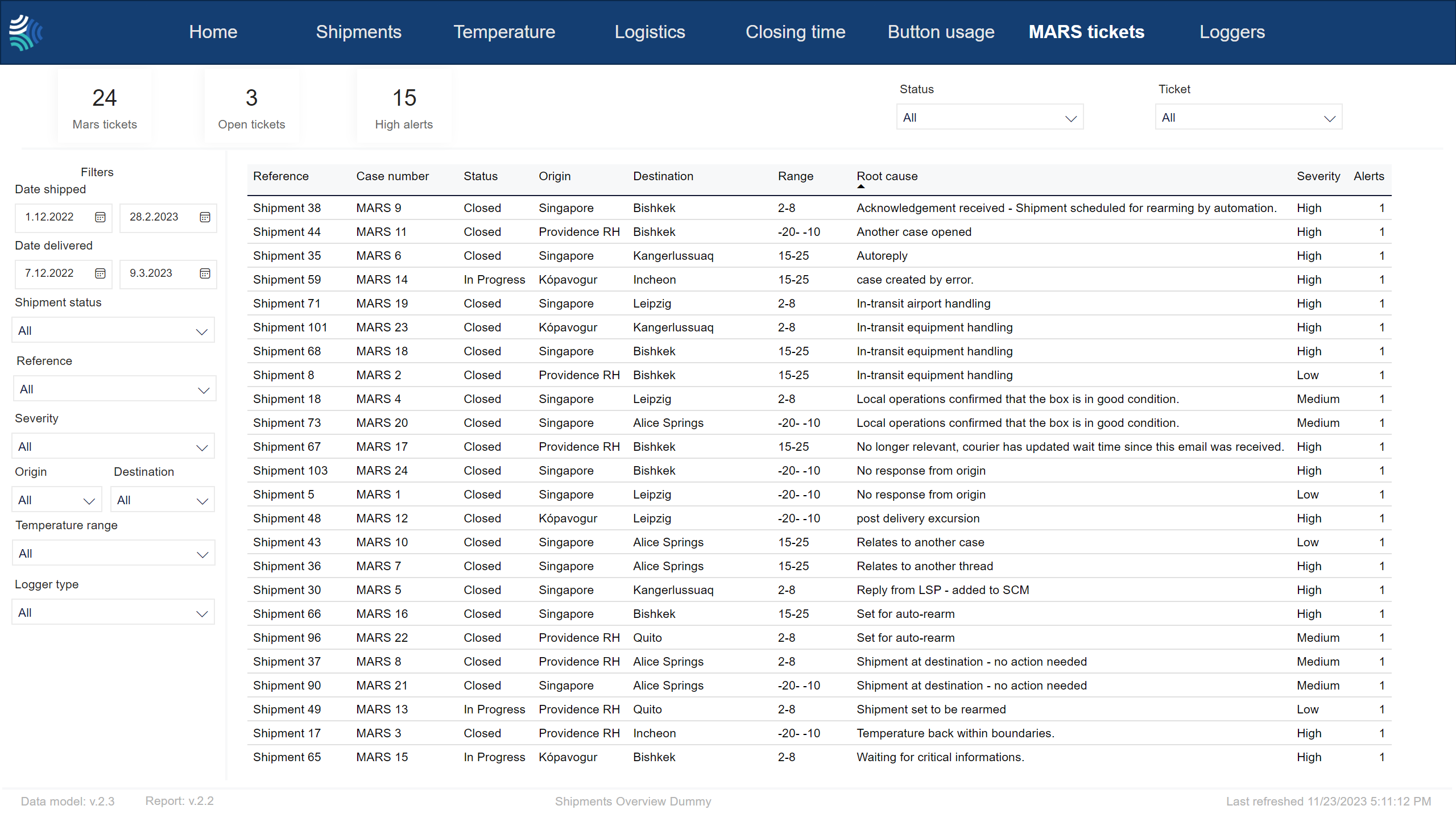This screenshot has width=1456, height=818.
Task: Click 'Waiting for critical informations.' cell
Action: [x=940, y=757]
